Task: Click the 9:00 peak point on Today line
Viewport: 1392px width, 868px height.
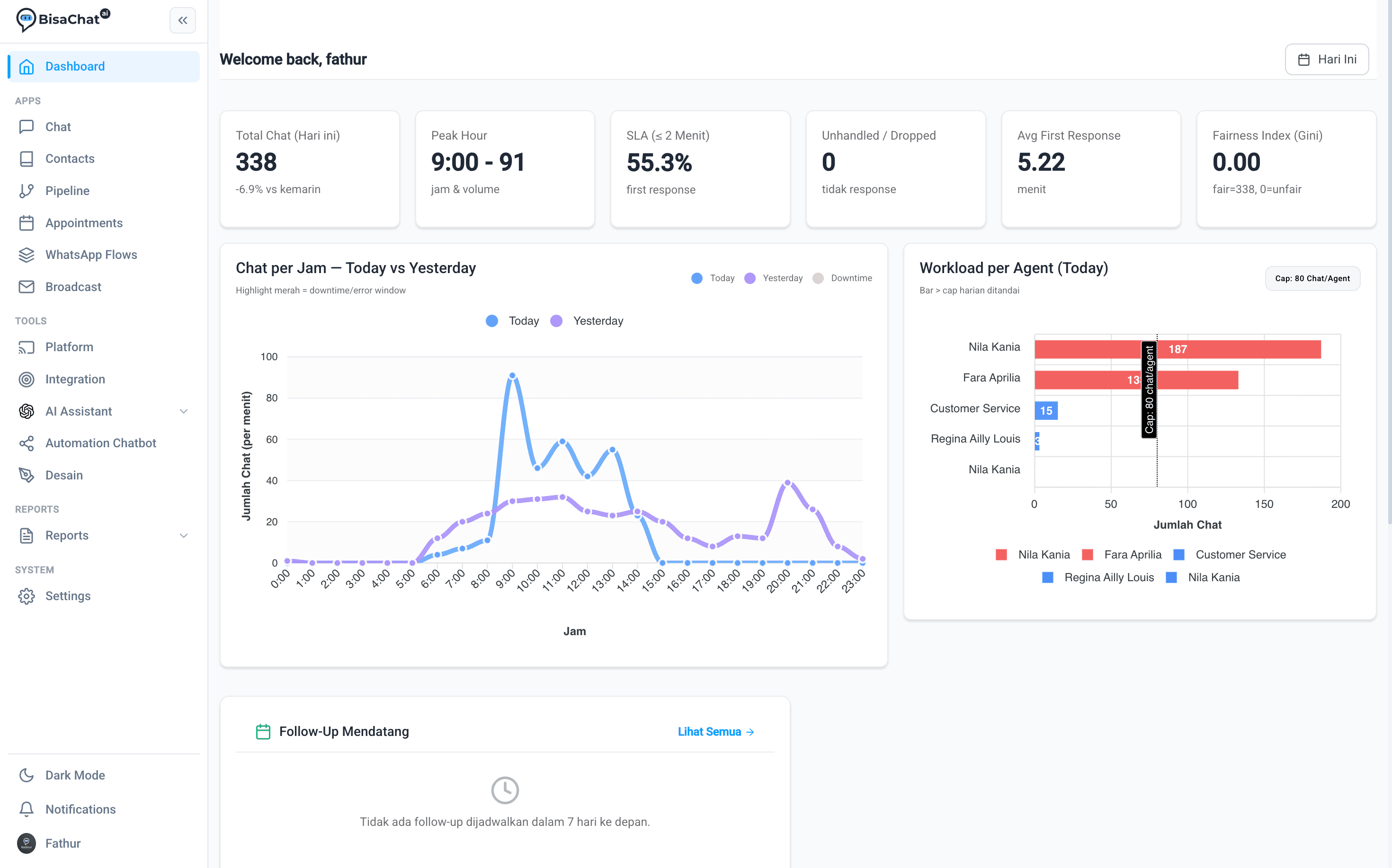Action: click(512, 376)
